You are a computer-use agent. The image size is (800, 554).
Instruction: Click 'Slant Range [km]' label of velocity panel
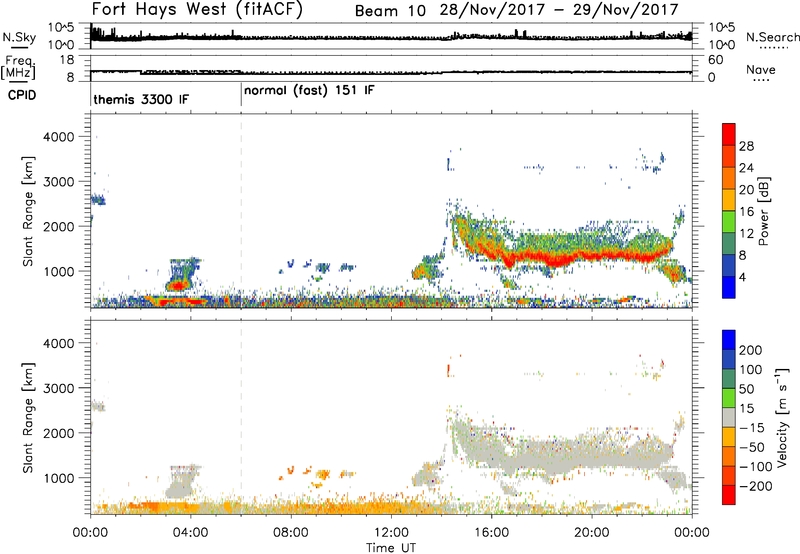29,418
